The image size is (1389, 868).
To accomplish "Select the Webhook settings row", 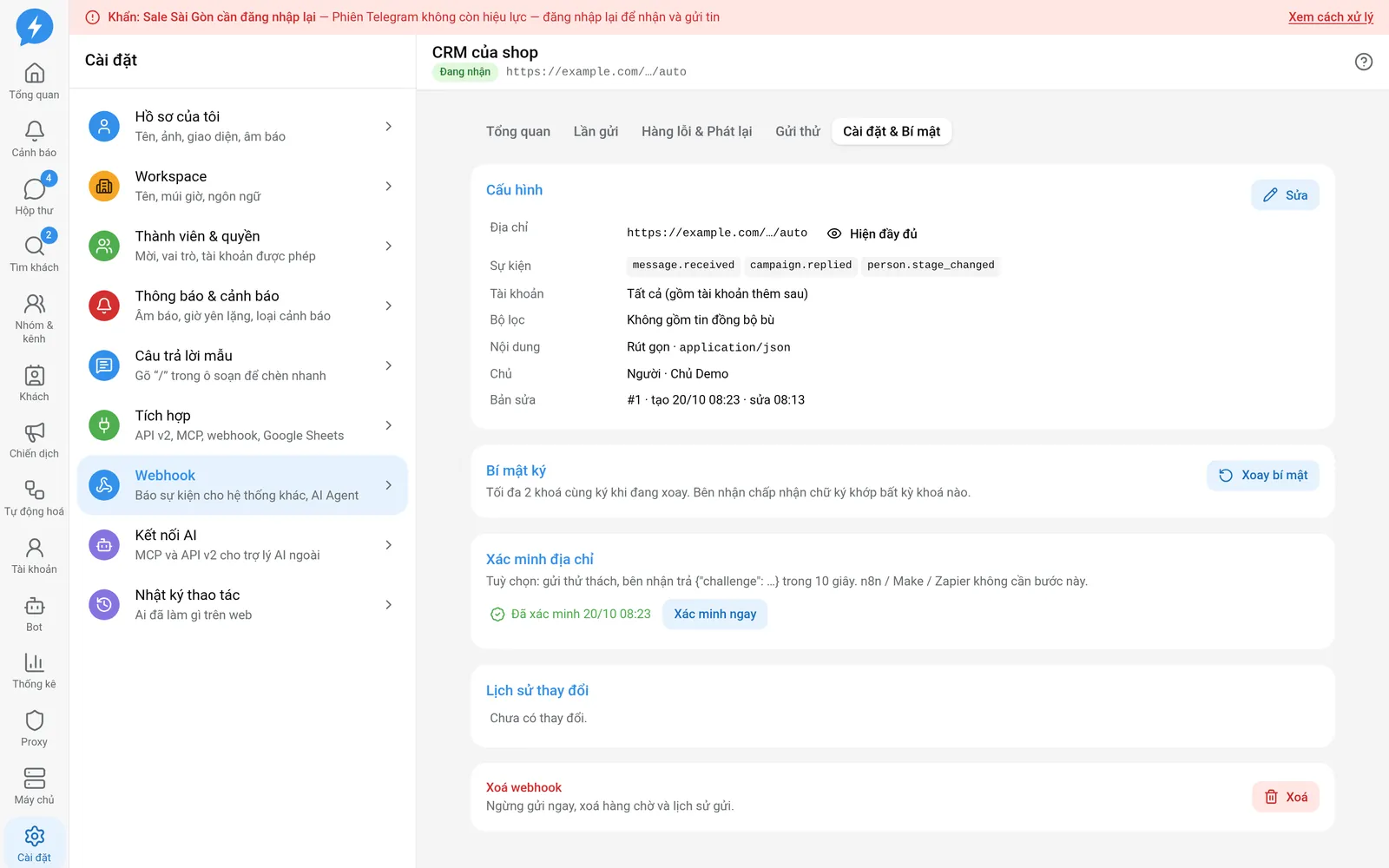I will coord(242,485).
